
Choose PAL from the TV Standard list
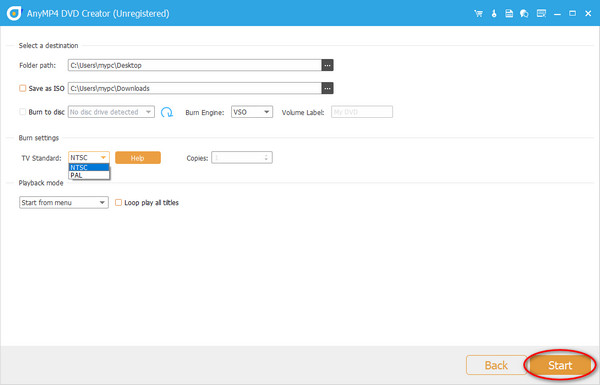coord(89,175)
